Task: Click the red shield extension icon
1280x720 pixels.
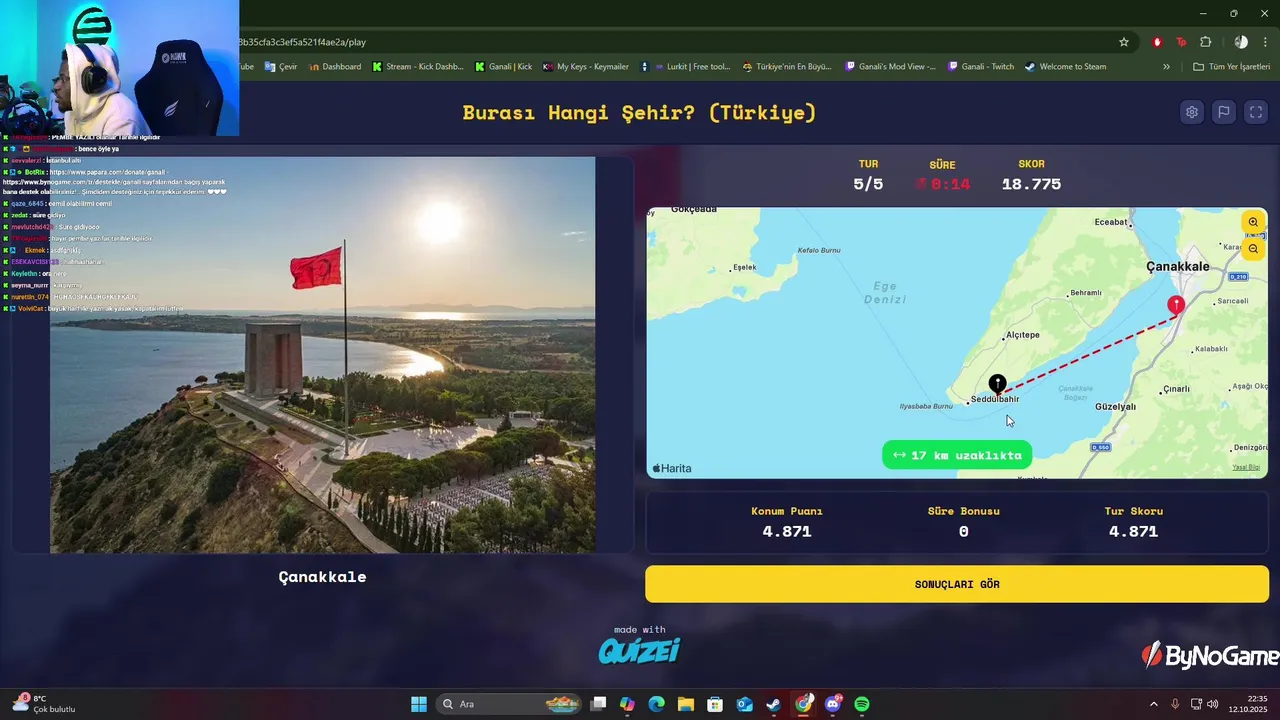Action: (1157, 42)
